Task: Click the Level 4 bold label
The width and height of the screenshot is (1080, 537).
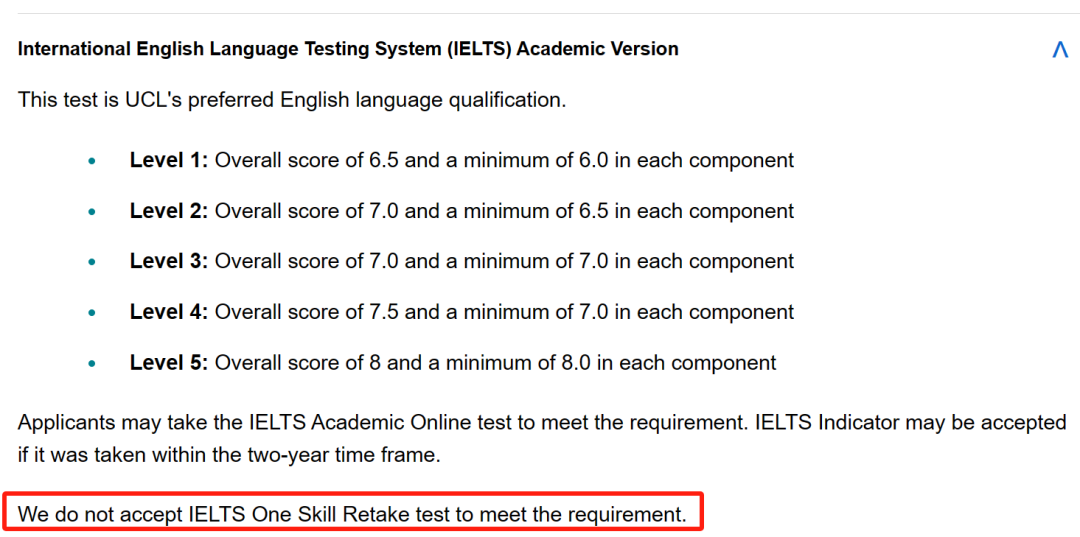Action: pos(169,312)
